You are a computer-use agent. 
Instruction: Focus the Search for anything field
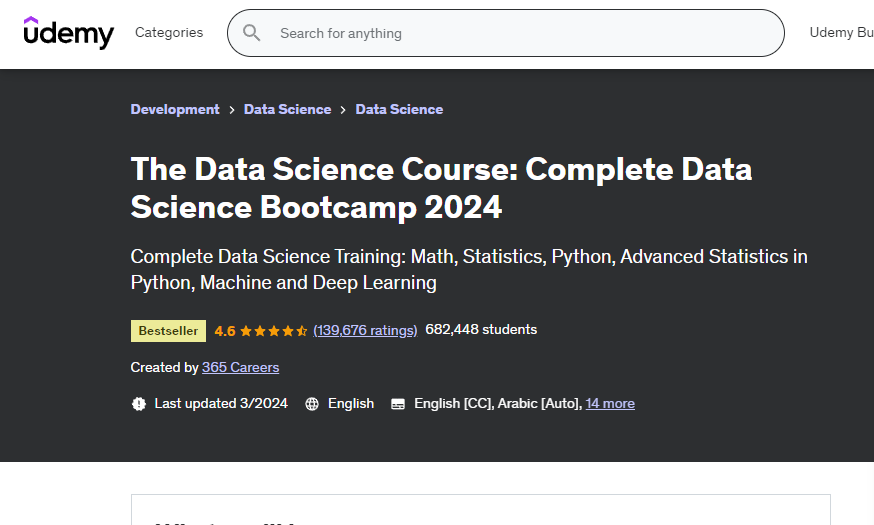pyautogui.click(x=520, y=33)
